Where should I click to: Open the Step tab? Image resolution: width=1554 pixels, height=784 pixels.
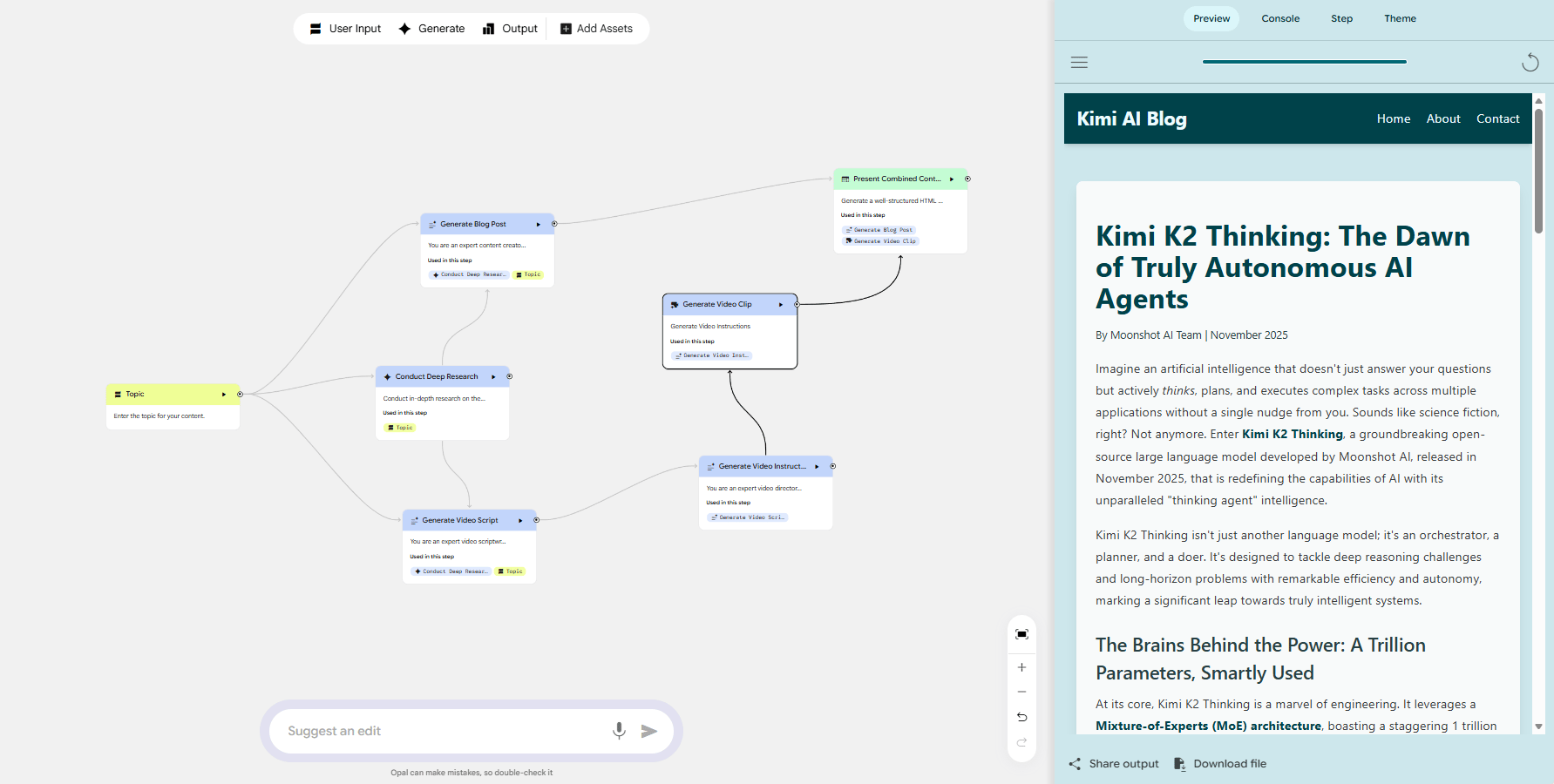point(1341,18)
